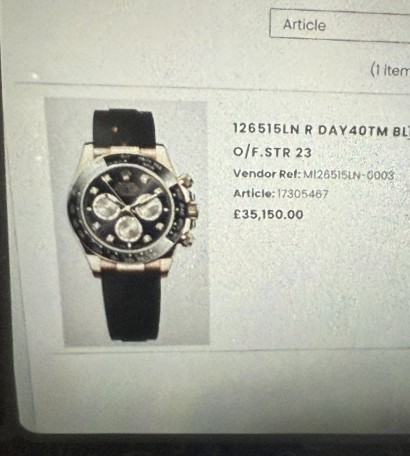
Task: Select vendor reference MI26515LN-0003
Action: (x=349, y=175)
